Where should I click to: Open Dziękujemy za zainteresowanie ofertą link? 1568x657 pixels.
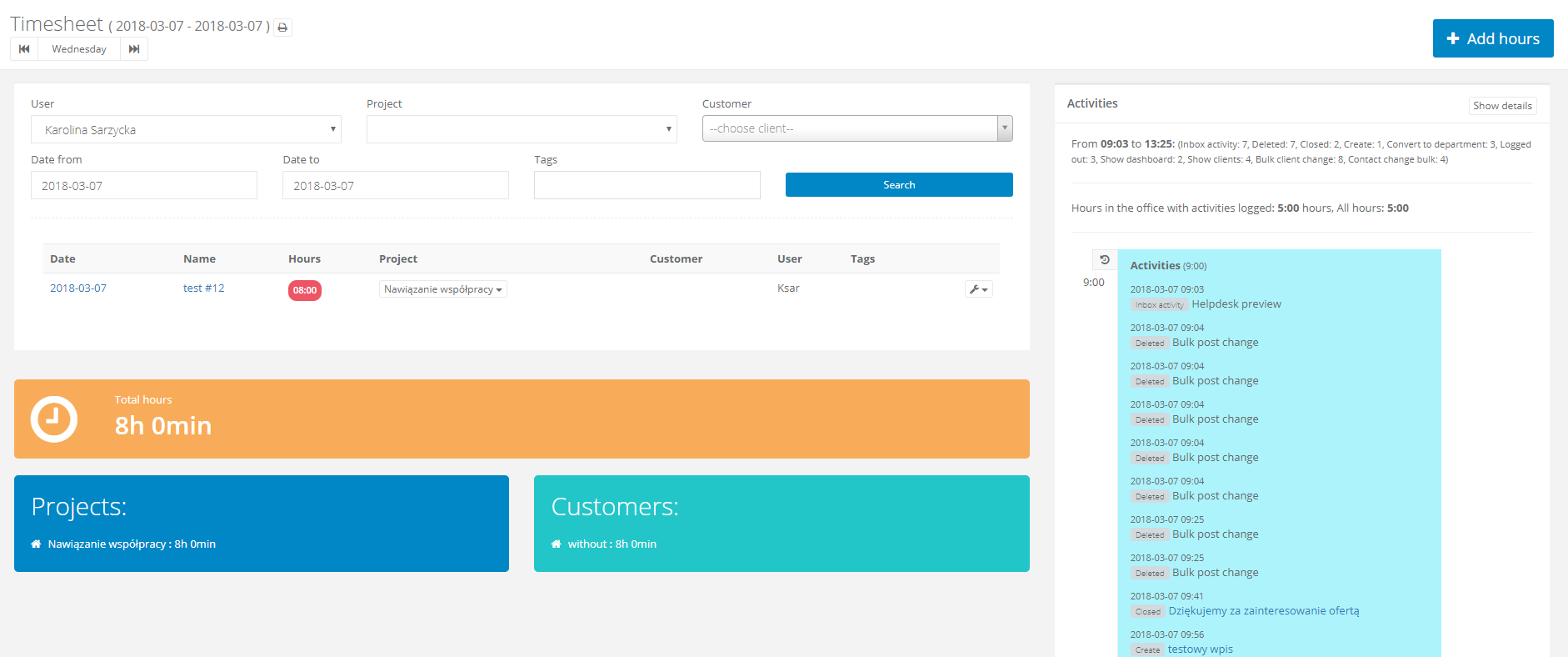1263,611
